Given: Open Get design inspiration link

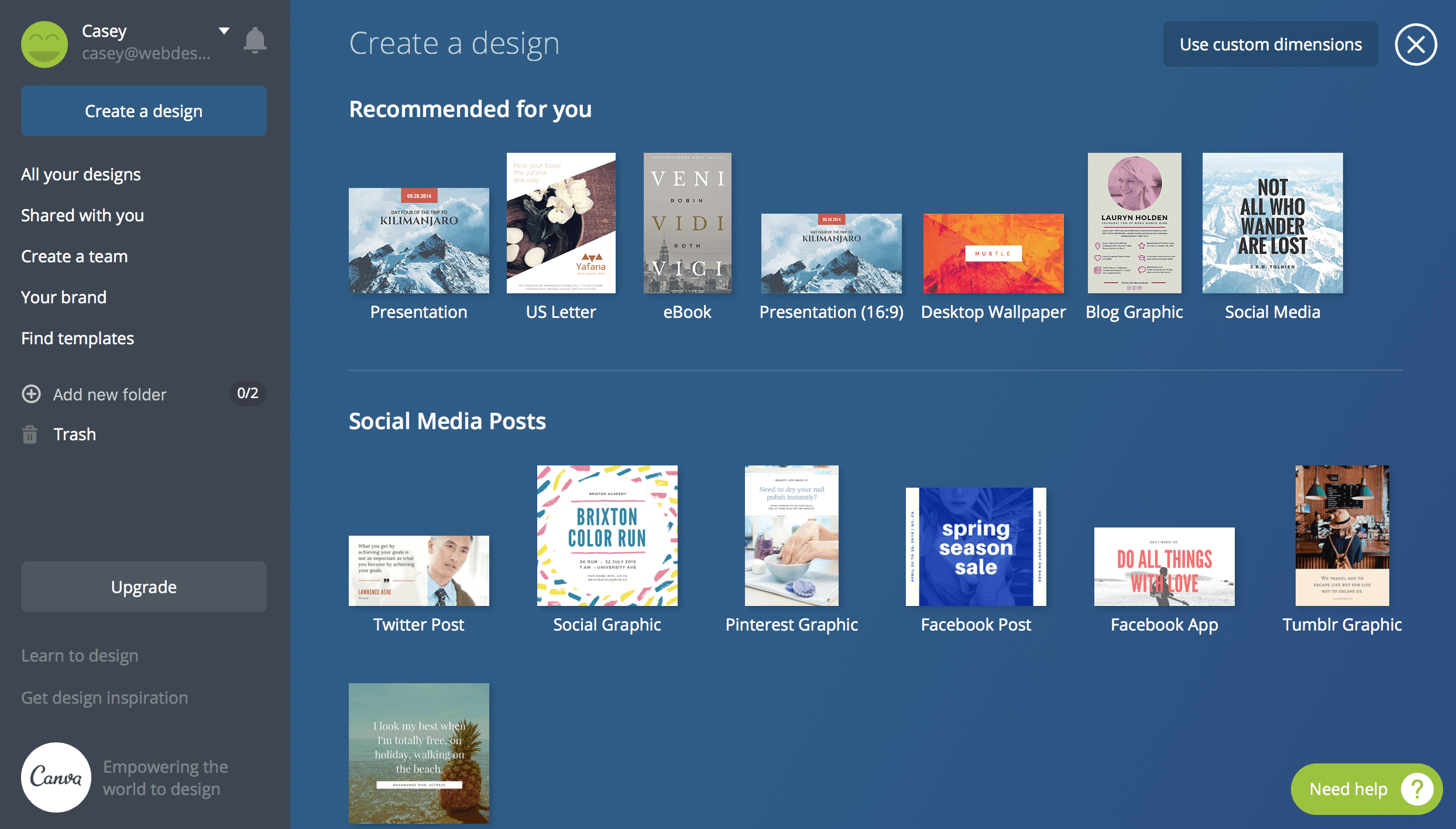Looking at the screenshot, I should tap(105, 698).
